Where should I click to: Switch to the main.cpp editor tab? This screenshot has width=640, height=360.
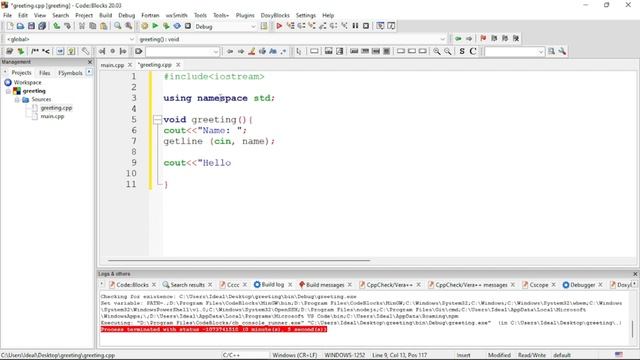(x=112, y=65)
